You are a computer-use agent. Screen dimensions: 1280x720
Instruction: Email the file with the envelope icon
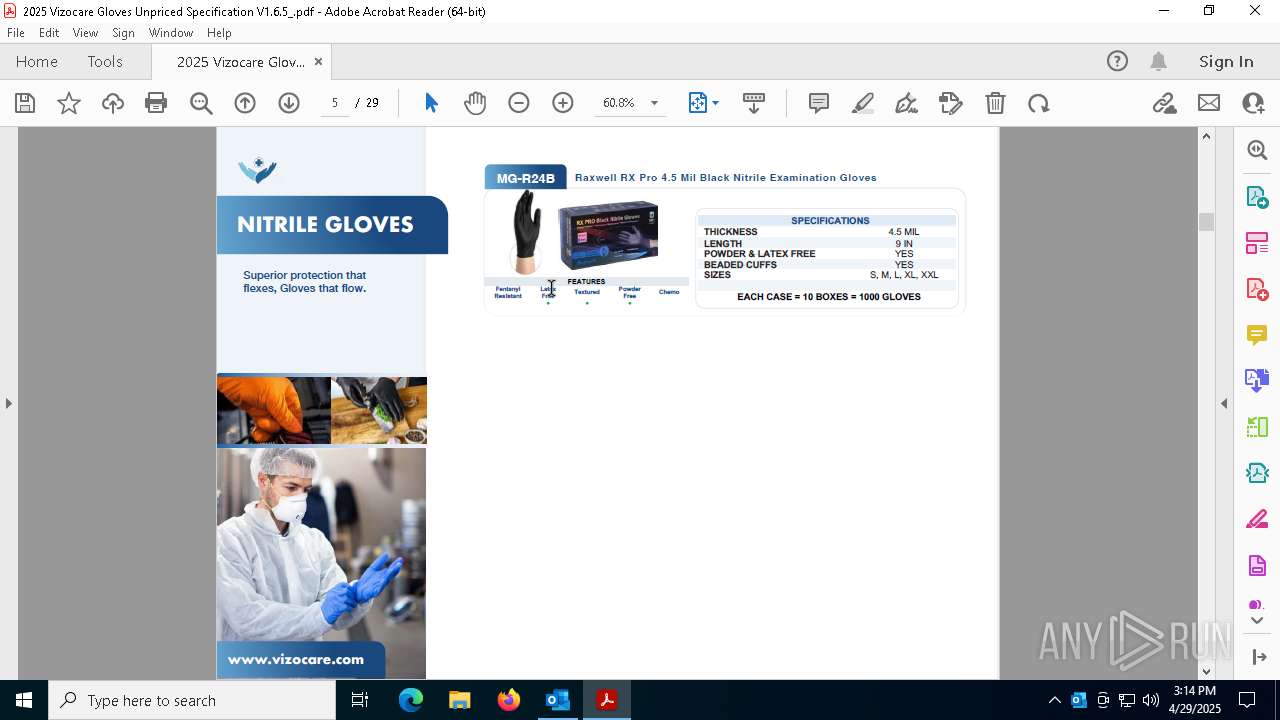pyautogui.click(x=1209, y=103)
